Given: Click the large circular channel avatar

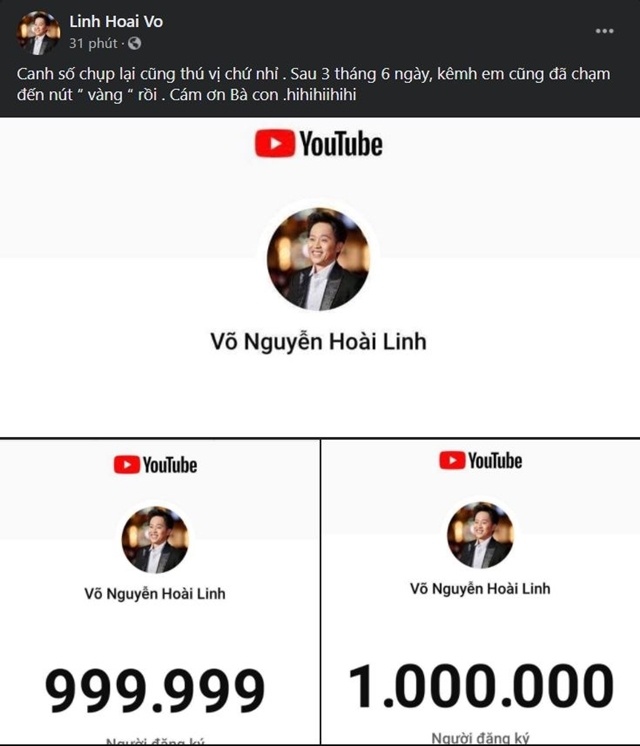Looking at the screenshot, I should [318, 259].
